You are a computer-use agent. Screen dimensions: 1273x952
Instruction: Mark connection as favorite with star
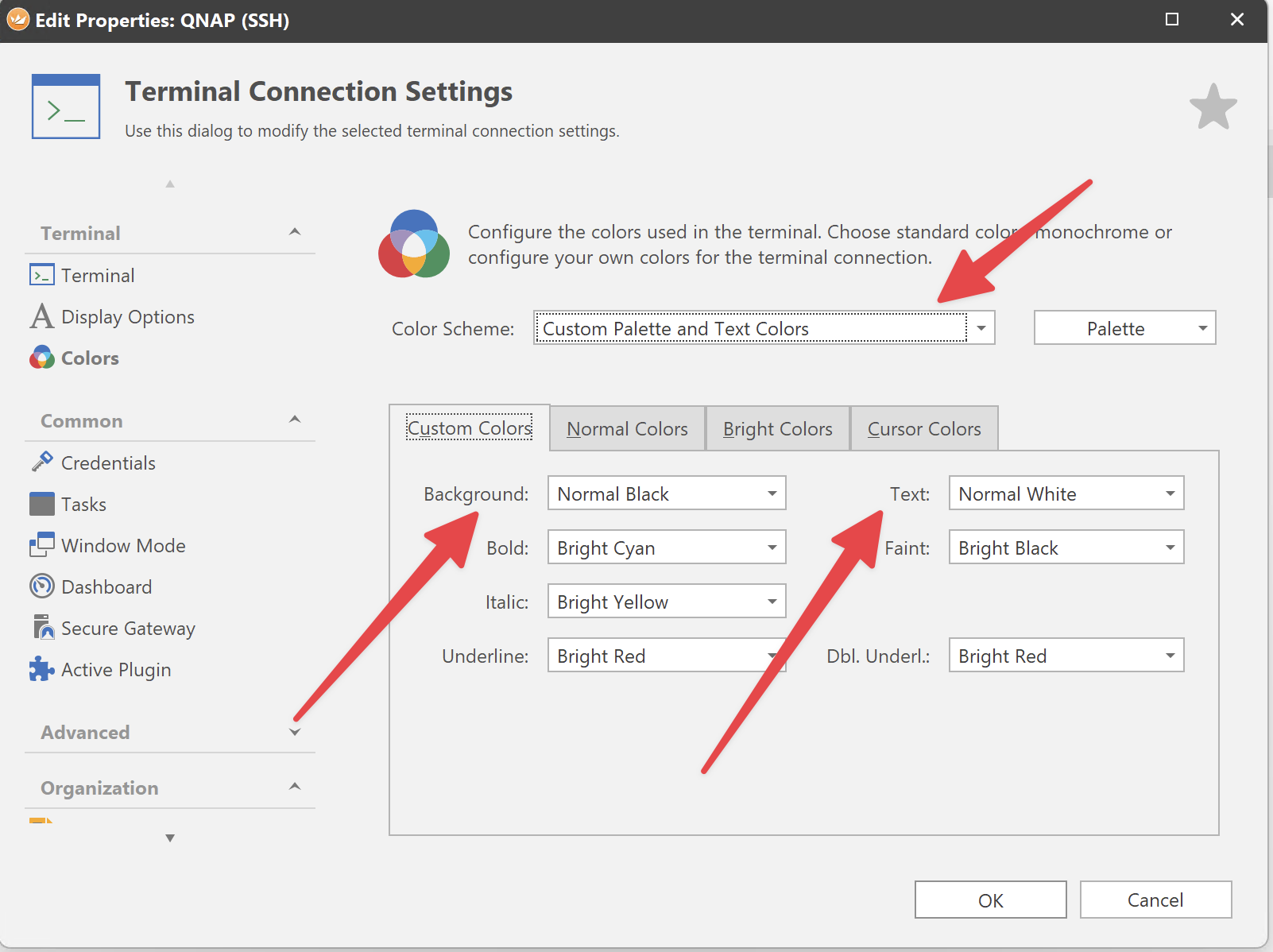click(x=1213, y=107)
